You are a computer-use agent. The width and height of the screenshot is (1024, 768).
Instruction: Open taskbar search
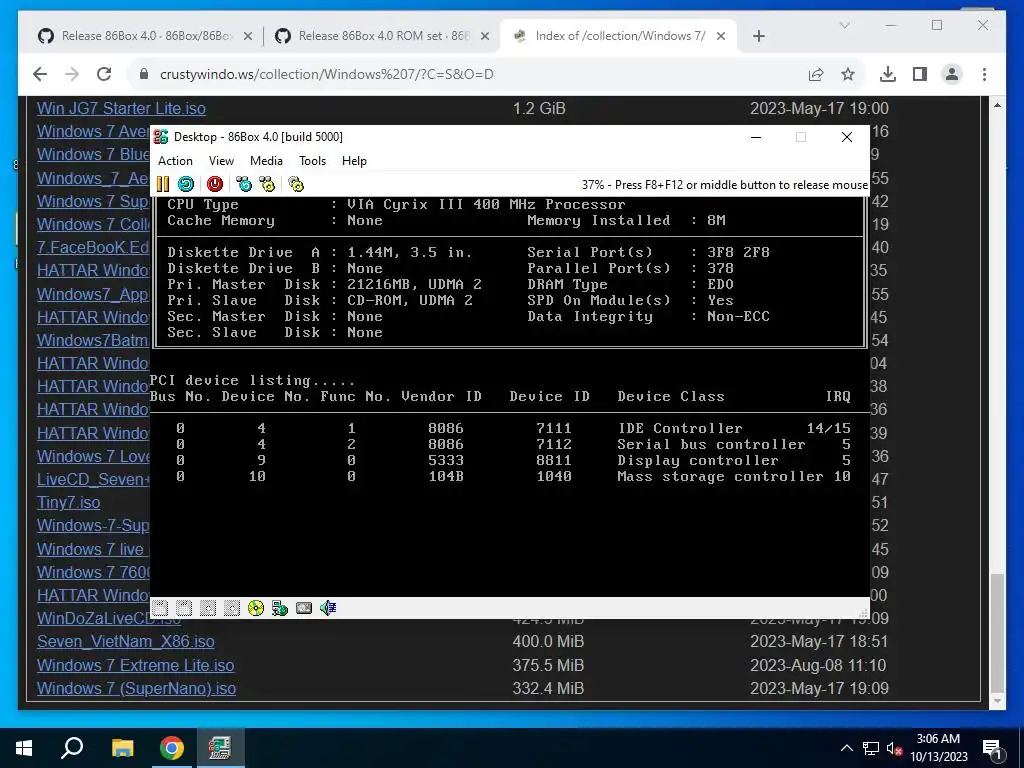[72, 748]
